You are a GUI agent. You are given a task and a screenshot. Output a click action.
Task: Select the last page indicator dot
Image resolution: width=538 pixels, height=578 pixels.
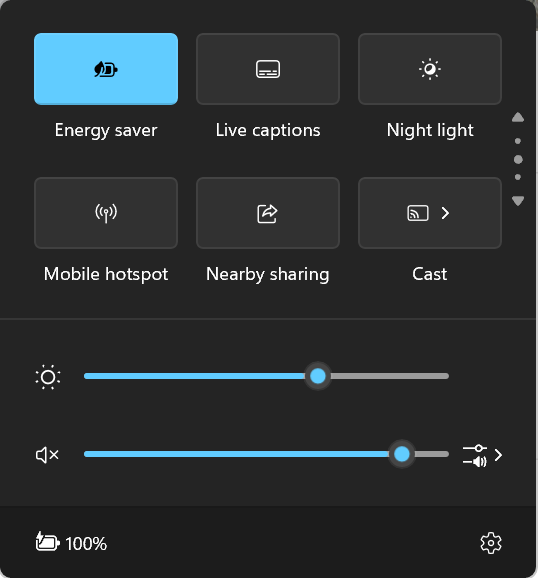click(518, 177)
